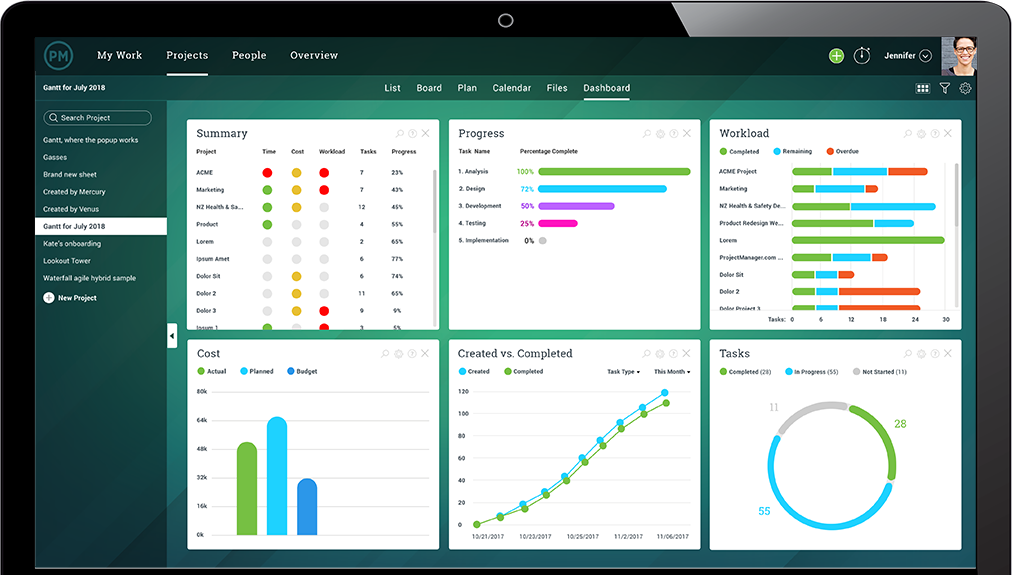Switch to the List tab
Image resolution: width=1012 pixels, height=575 pixels.
tap(392, 88)
